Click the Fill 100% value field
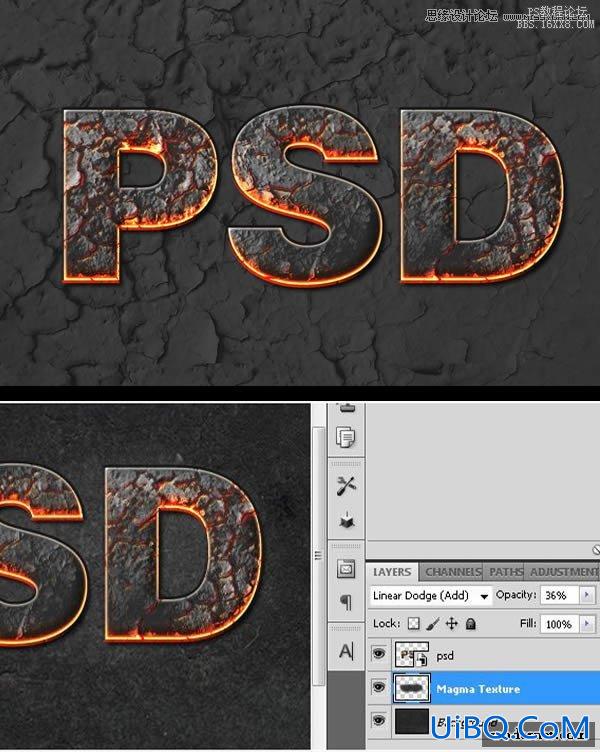 coord(560,624)
